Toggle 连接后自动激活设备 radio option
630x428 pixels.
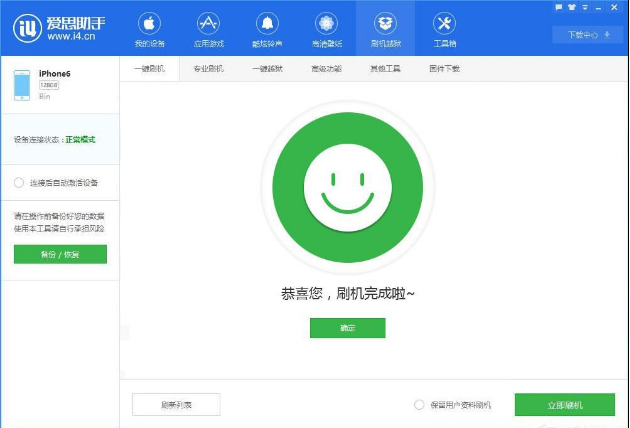pyautogui.click(x=19, y=183)
